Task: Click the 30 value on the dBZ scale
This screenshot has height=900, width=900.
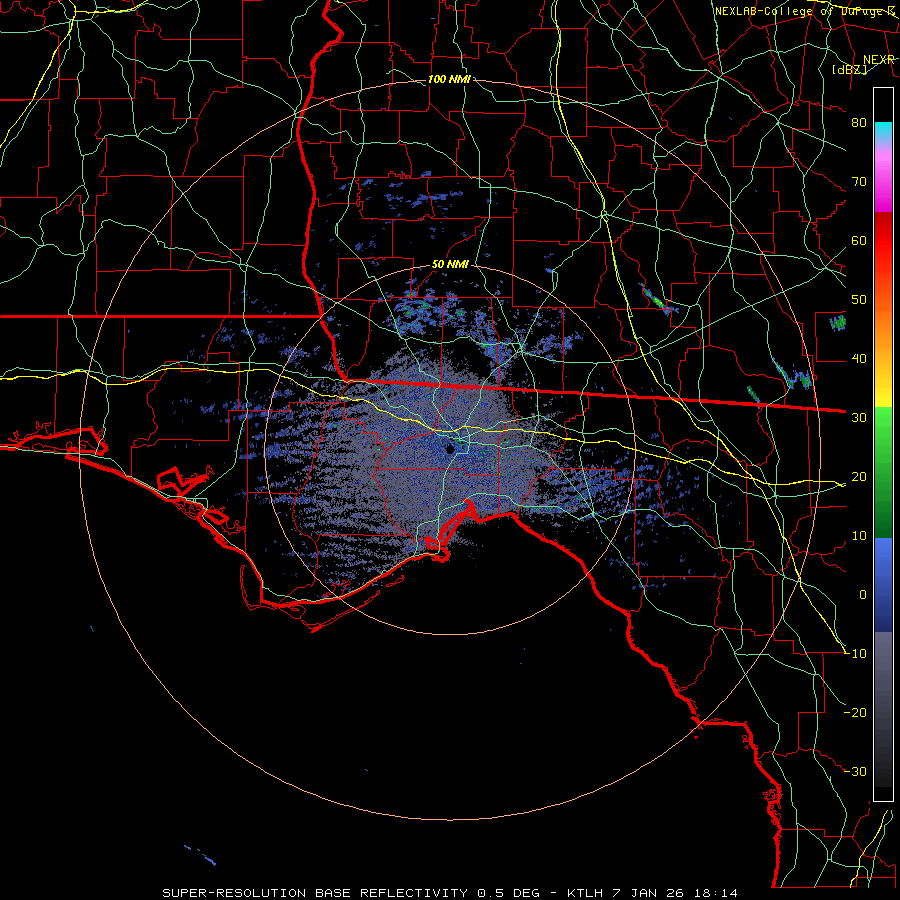Action: [859, 417]
